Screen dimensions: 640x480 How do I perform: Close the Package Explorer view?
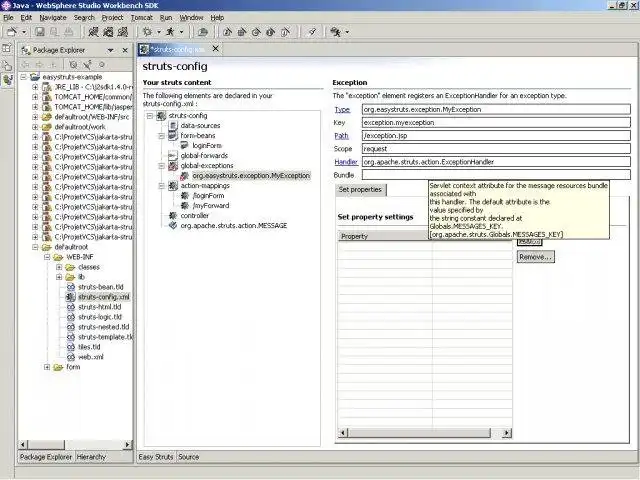pos(125,50)
